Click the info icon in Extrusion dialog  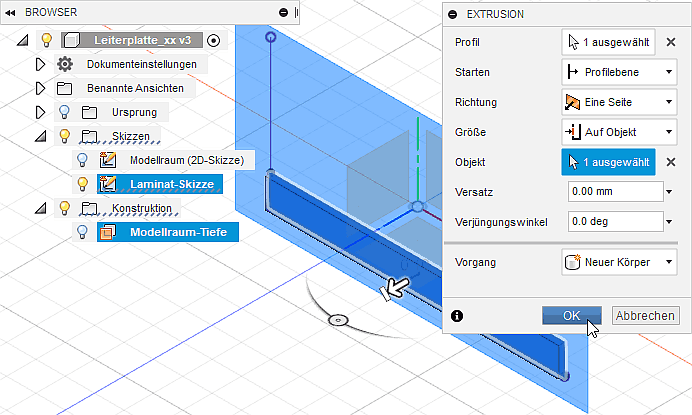pos(457,315)
